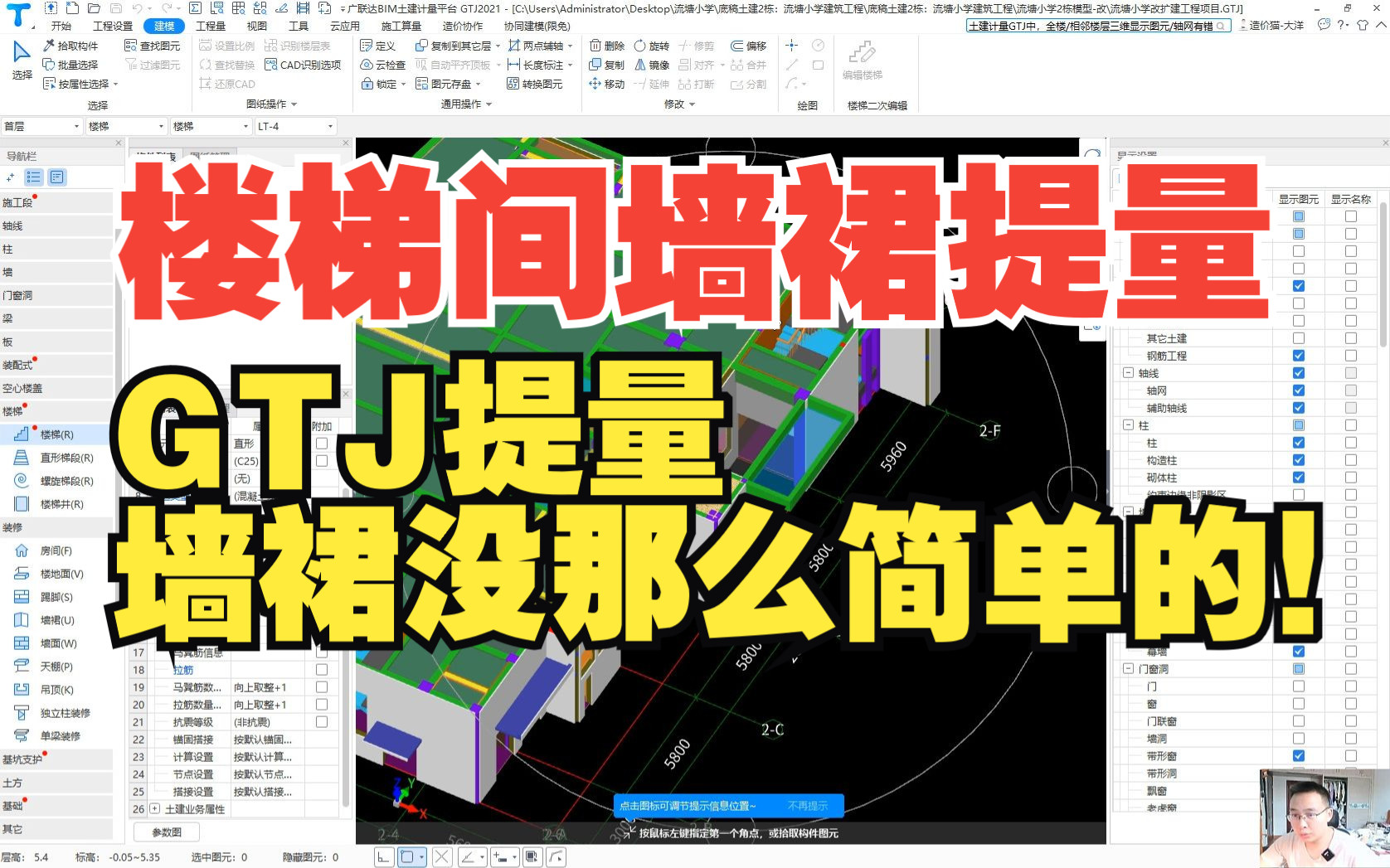Use the 旋转 rotate tool
The height and width of the screenshot is (868, 1390).
click(651, 46)
